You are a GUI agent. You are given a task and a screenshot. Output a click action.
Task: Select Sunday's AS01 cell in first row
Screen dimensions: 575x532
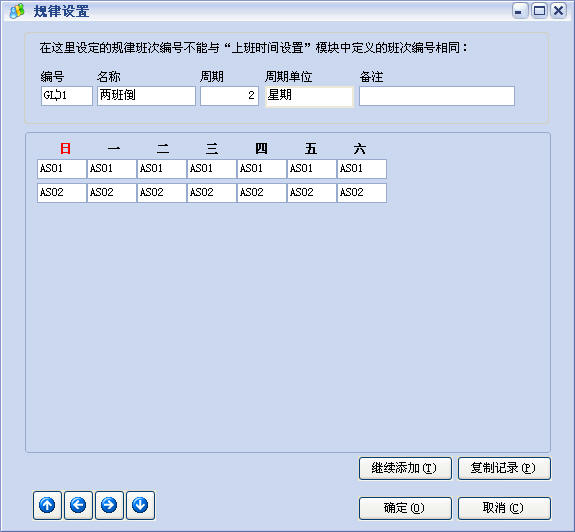click(x=62, y=169)
